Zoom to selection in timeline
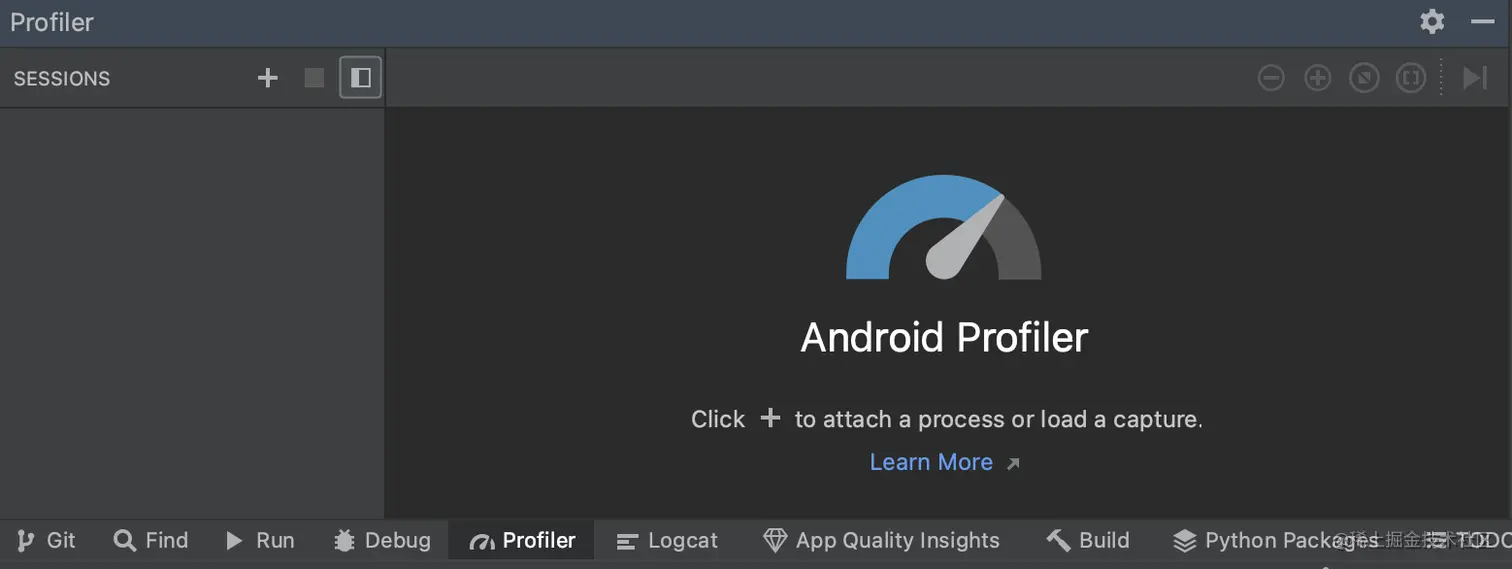The height and width of the screenshot is (569, 1512). point(1410,78)
